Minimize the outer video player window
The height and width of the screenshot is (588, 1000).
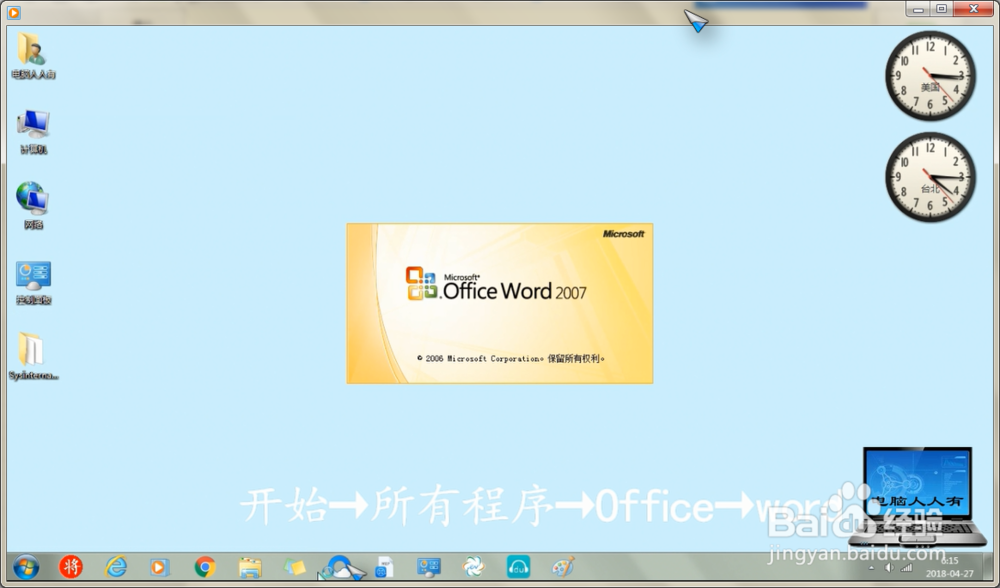(918, 9)
